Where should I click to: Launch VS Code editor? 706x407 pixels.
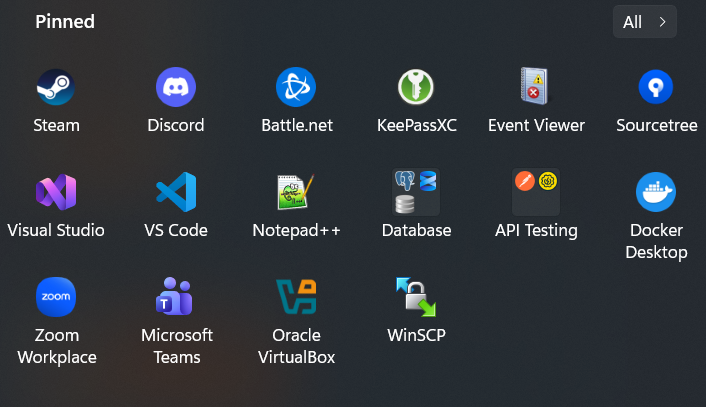pyautogui.click(x=176, y=192)
